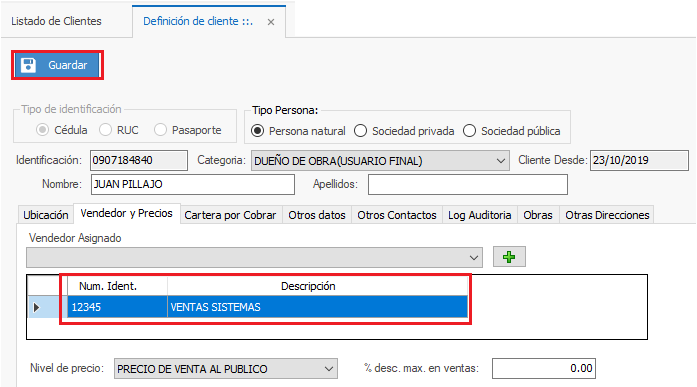Viewport: 697px width, 387px height.
Task: Select Sociedad pública radio button
Action: point(469,131)
